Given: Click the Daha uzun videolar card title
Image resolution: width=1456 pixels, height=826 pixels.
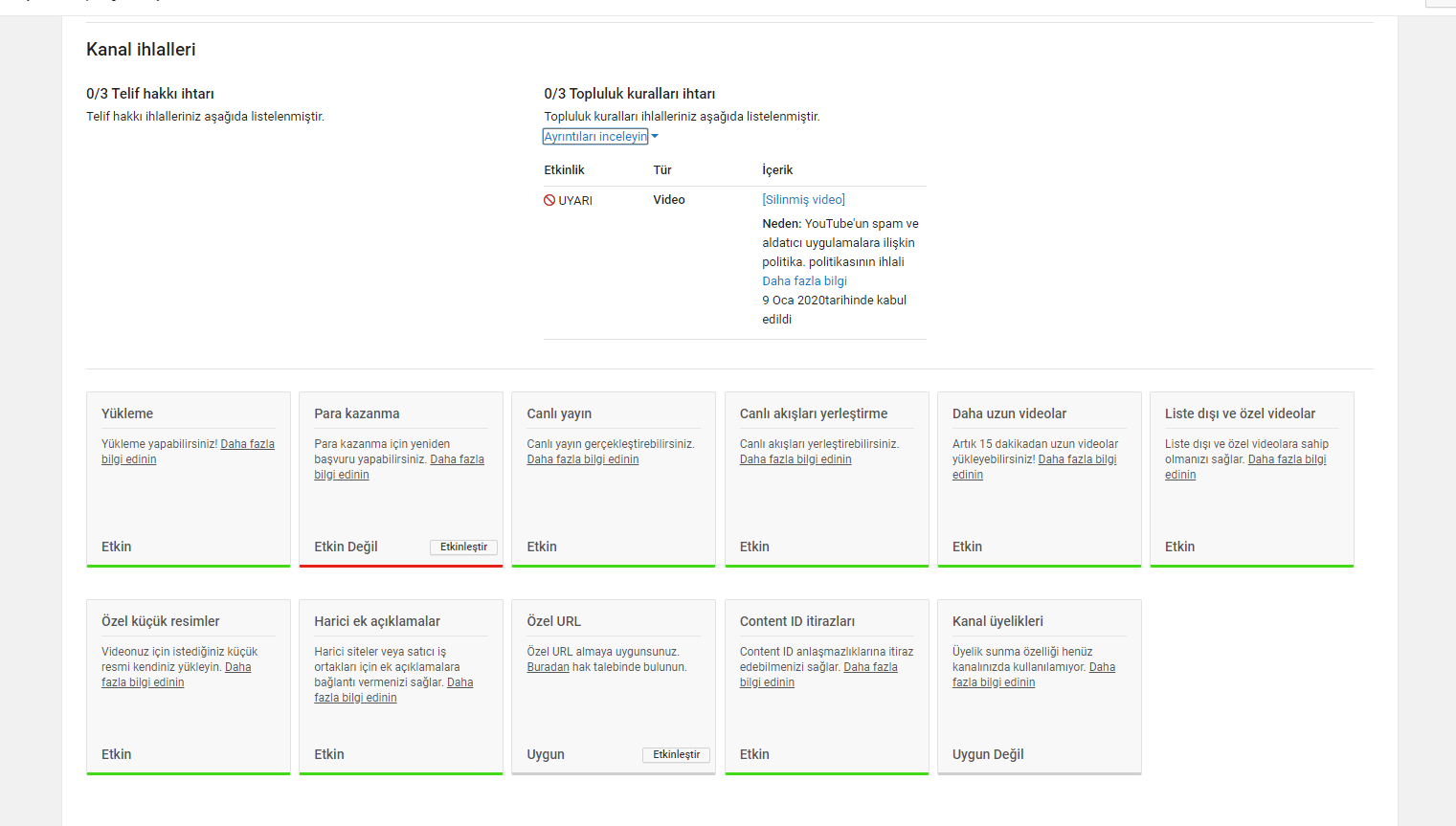Looking at the screenshot, I should (x=1009, y=413).
